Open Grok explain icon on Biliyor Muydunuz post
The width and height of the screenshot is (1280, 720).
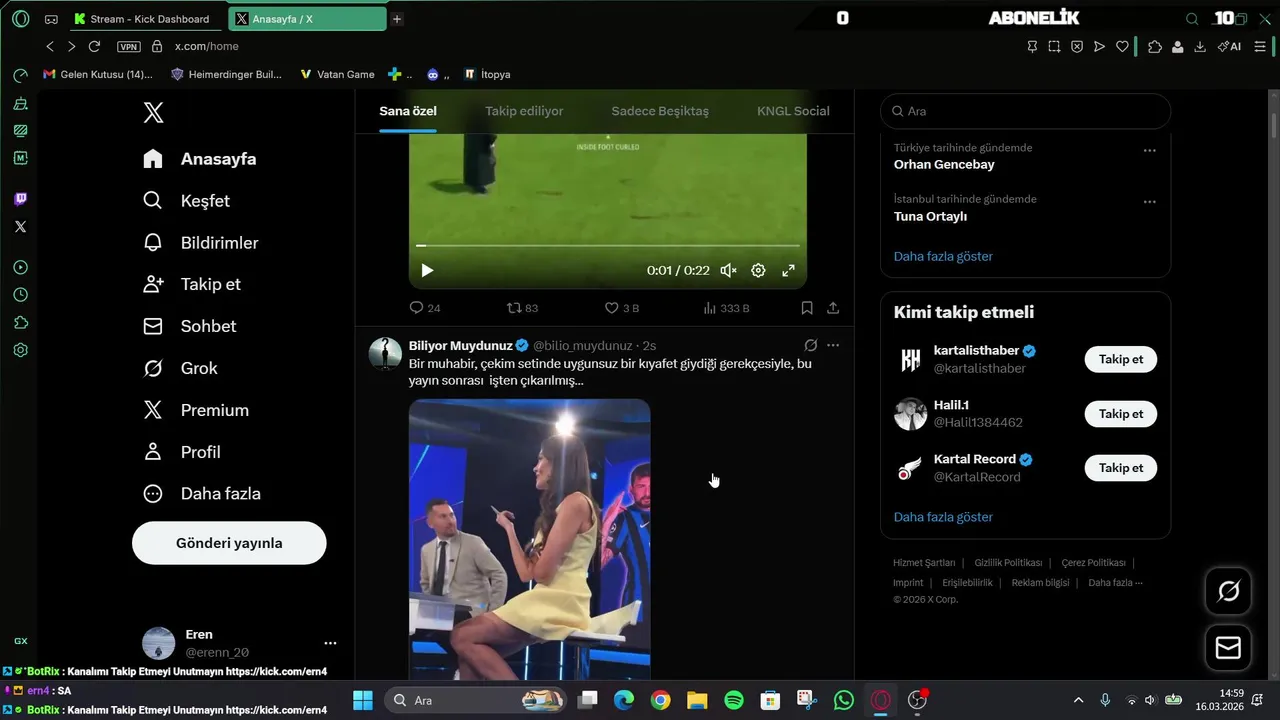[811, 345]
